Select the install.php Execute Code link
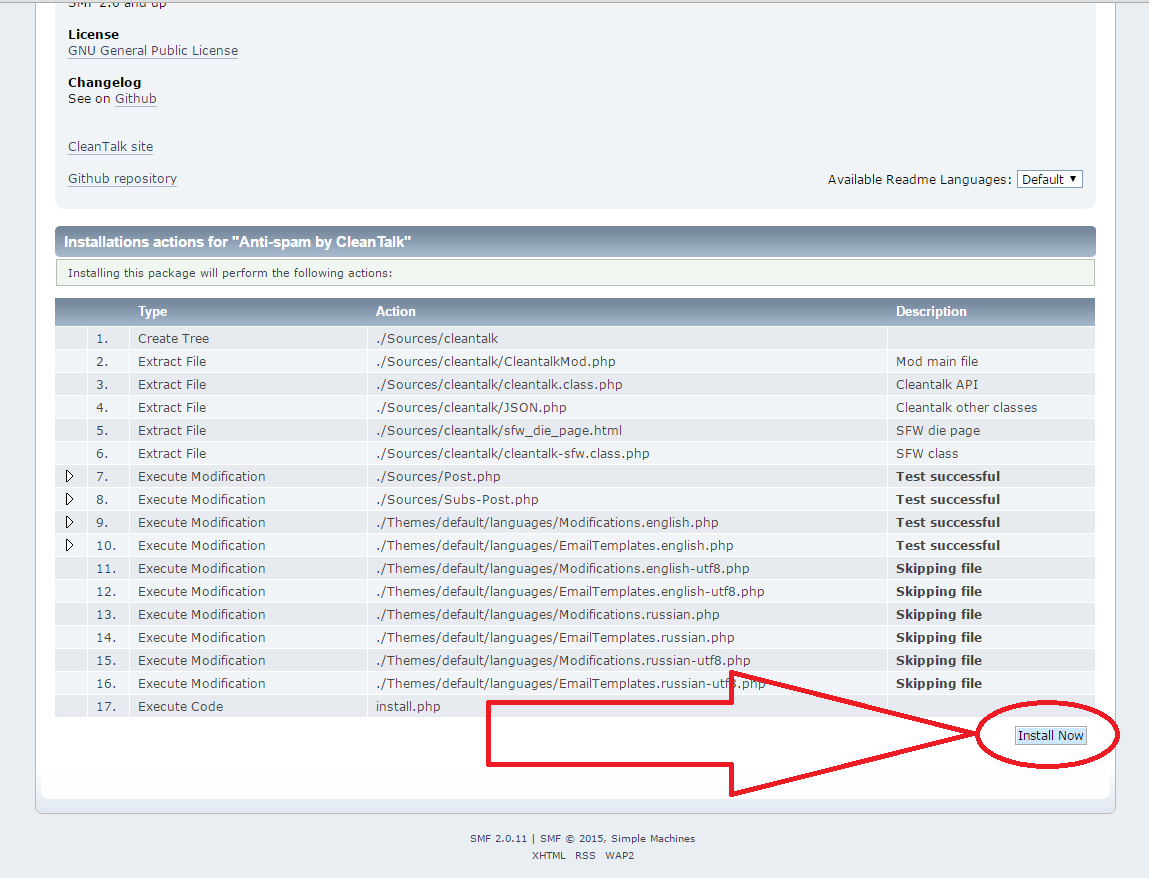This screenshot has height=878, width=1149. [408, 706]
